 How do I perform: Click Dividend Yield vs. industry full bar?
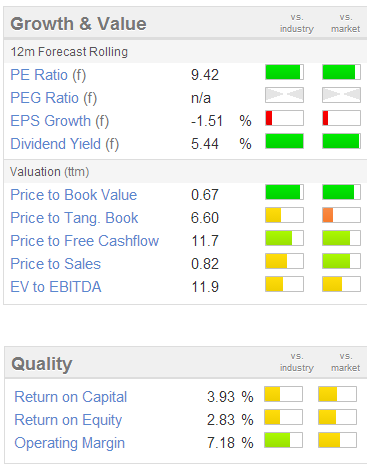284,141
